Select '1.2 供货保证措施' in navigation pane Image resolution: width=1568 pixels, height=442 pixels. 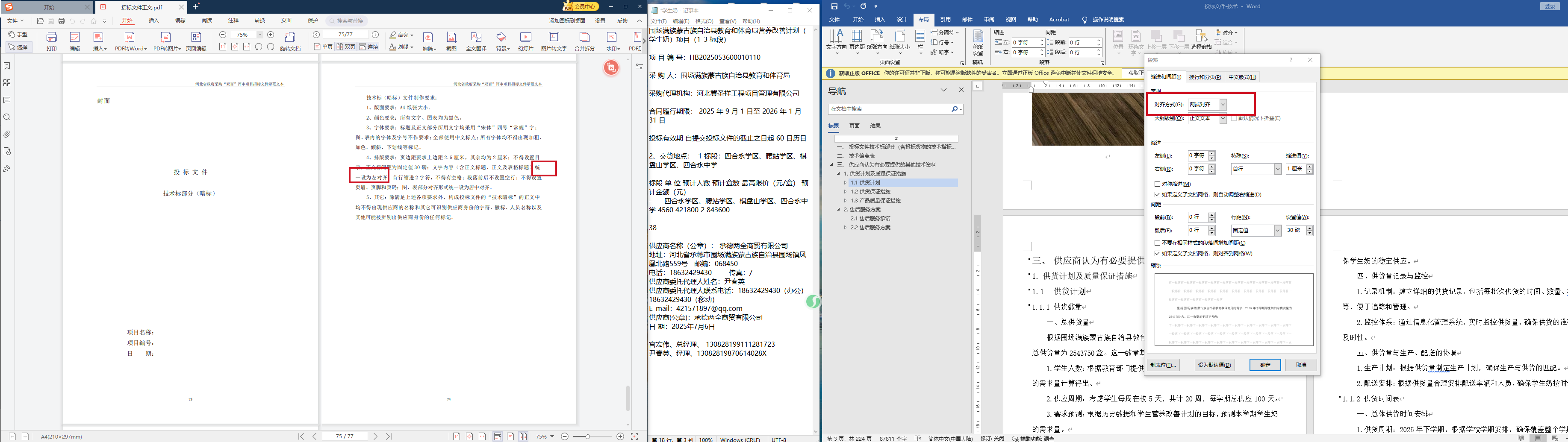pyautogui.click(x=870, y=191)
